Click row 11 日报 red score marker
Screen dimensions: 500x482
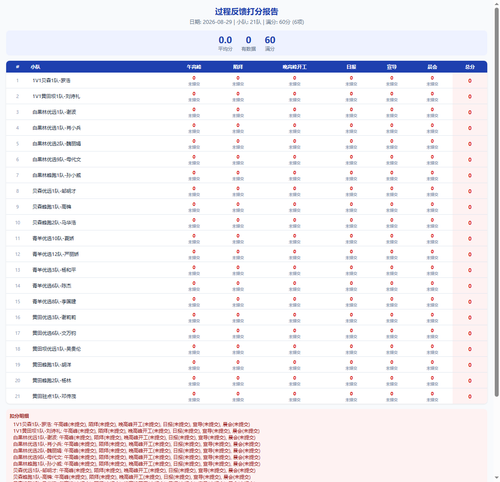point(351,236)
